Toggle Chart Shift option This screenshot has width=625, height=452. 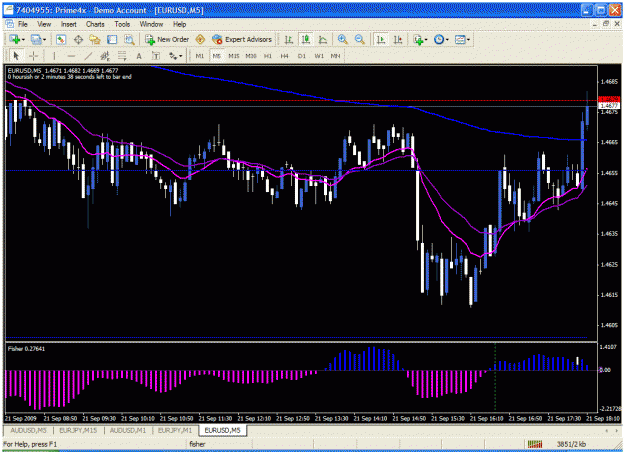398,39
